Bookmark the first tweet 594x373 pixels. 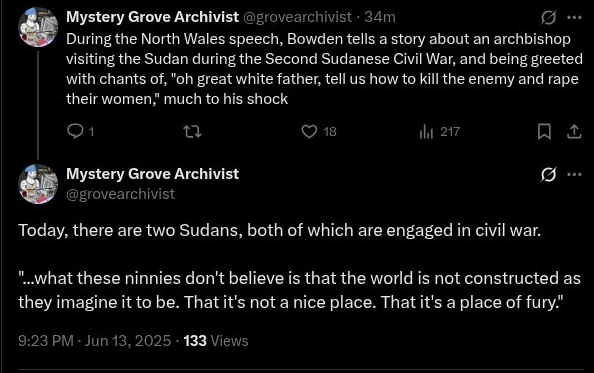[x=544, y=131]
